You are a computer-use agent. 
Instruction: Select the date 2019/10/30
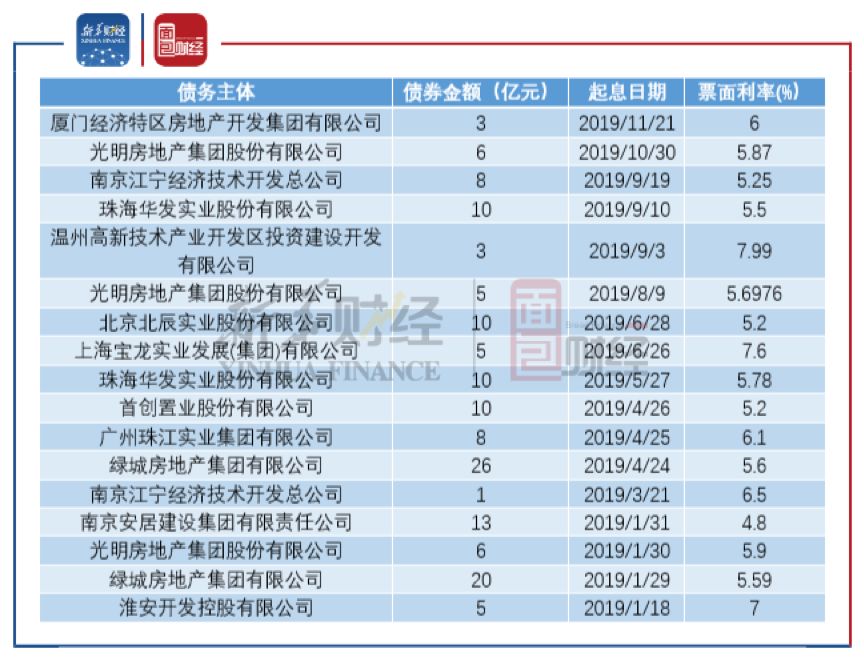click(627, 153)
